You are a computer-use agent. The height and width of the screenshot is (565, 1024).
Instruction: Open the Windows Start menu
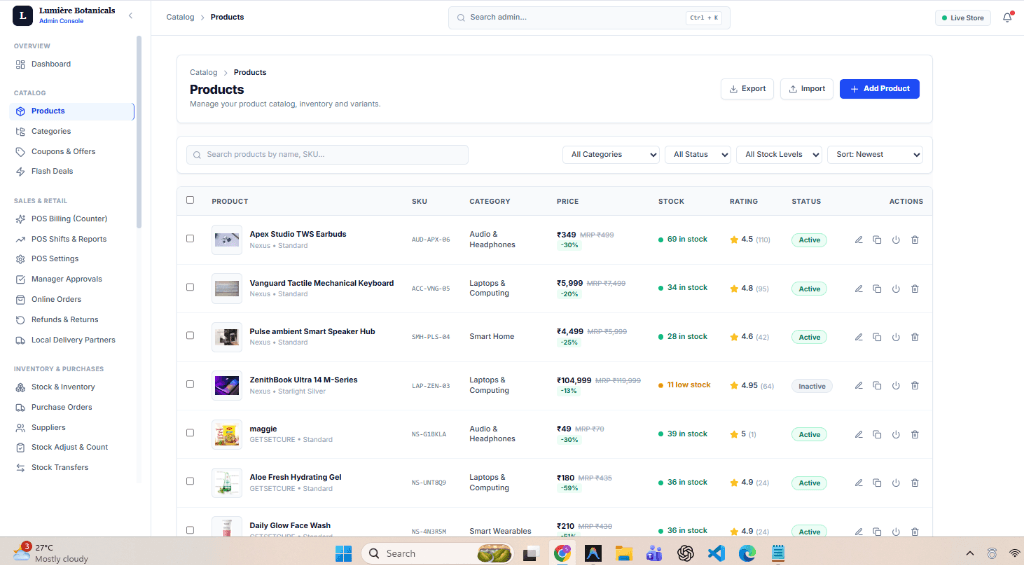point(344,553)
